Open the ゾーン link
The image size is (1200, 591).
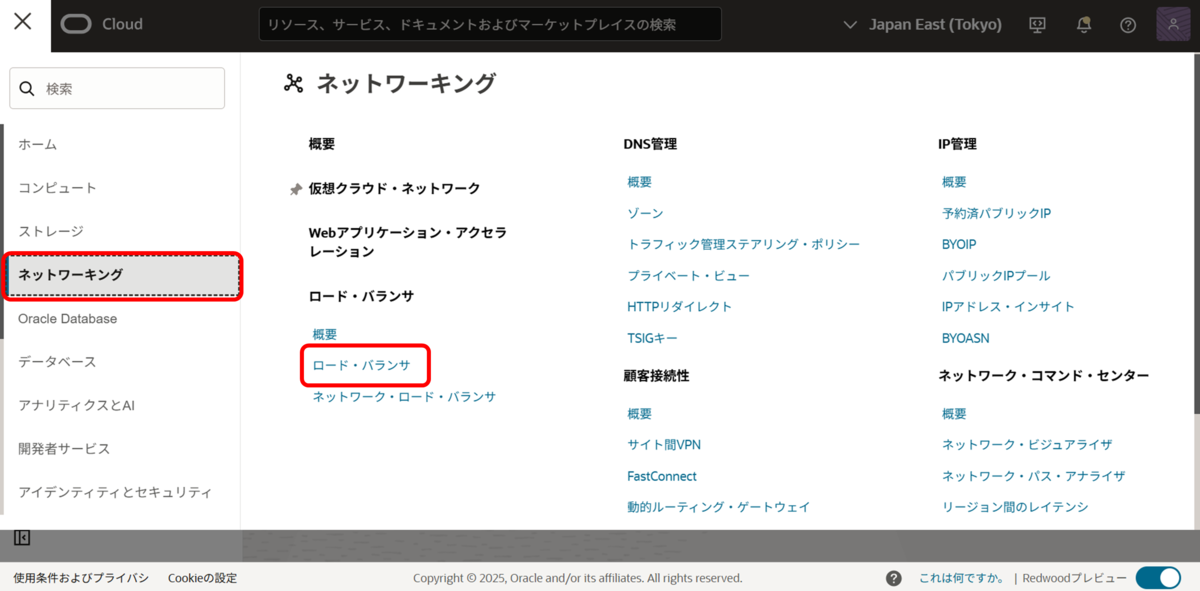click(x=645, y=213)
